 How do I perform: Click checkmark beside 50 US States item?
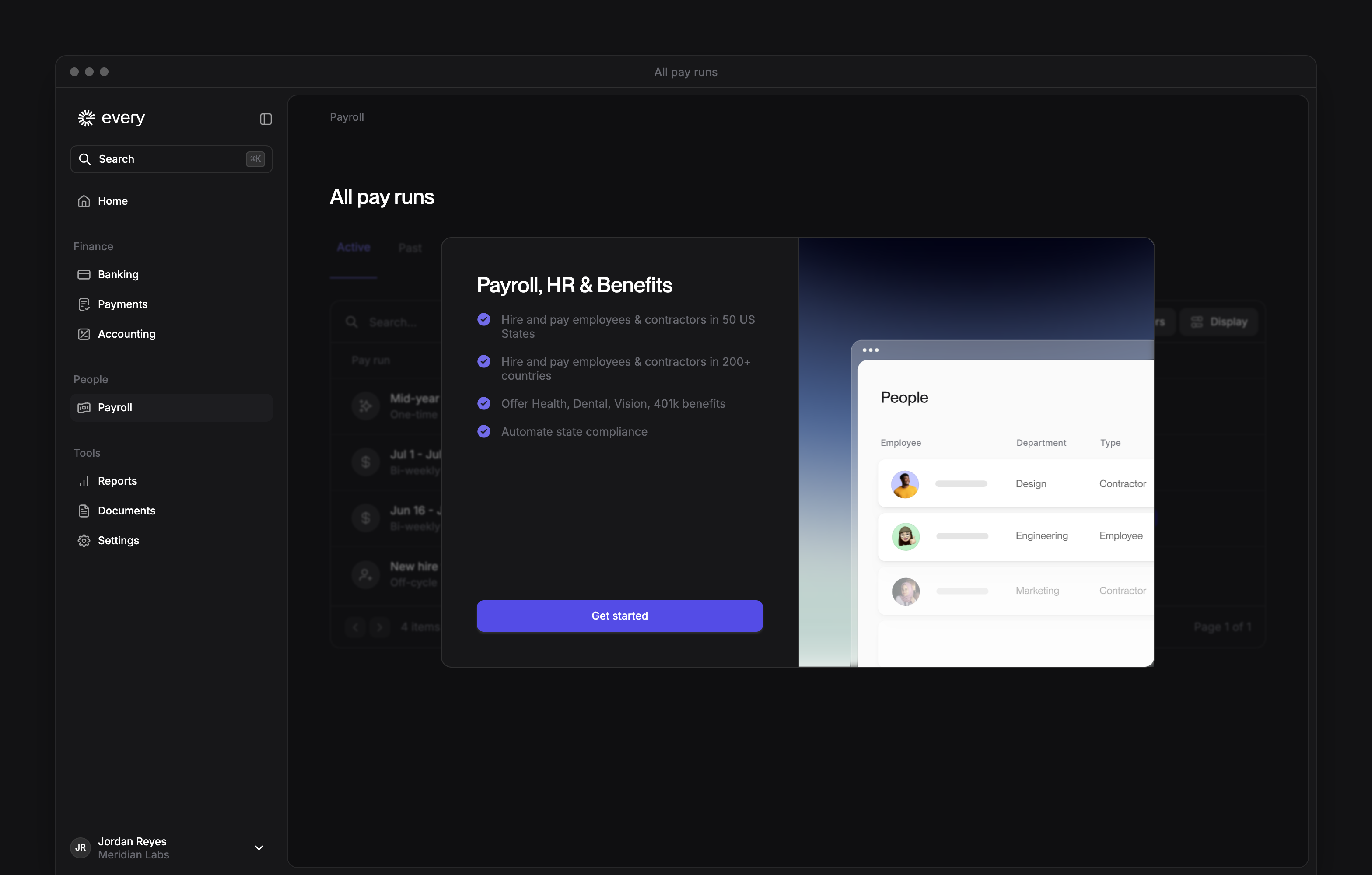pyautogui.click(x=484, y=319)
